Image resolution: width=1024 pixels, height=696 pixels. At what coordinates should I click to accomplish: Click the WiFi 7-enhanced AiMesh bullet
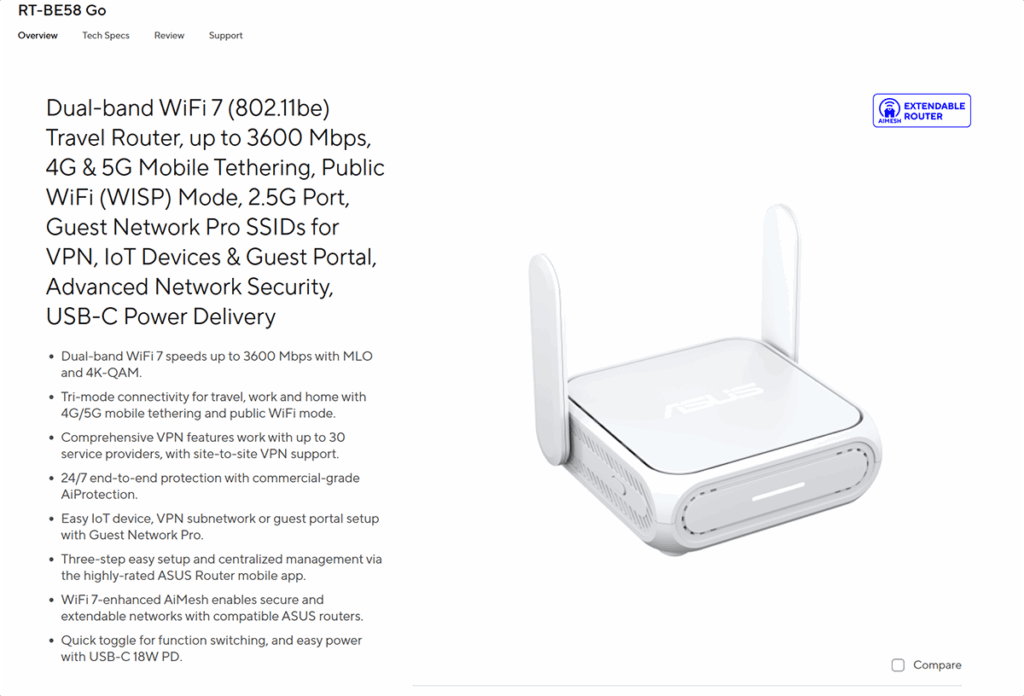pos(212,608)
